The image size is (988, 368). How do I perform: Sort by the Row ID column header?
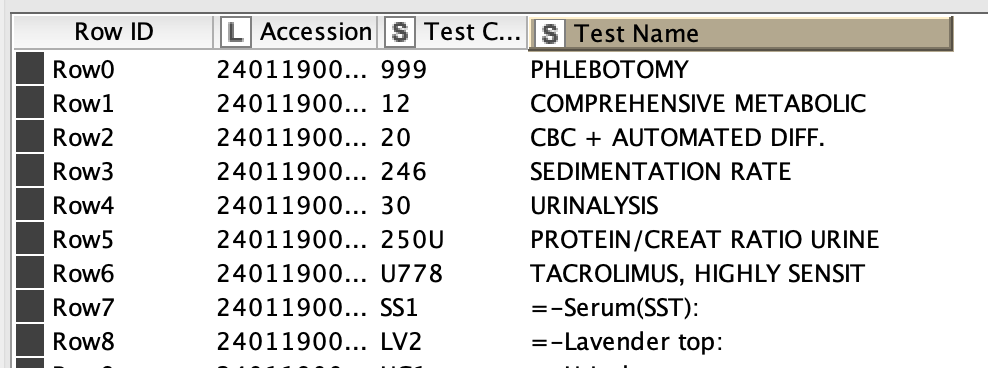(x=113, y=32)
